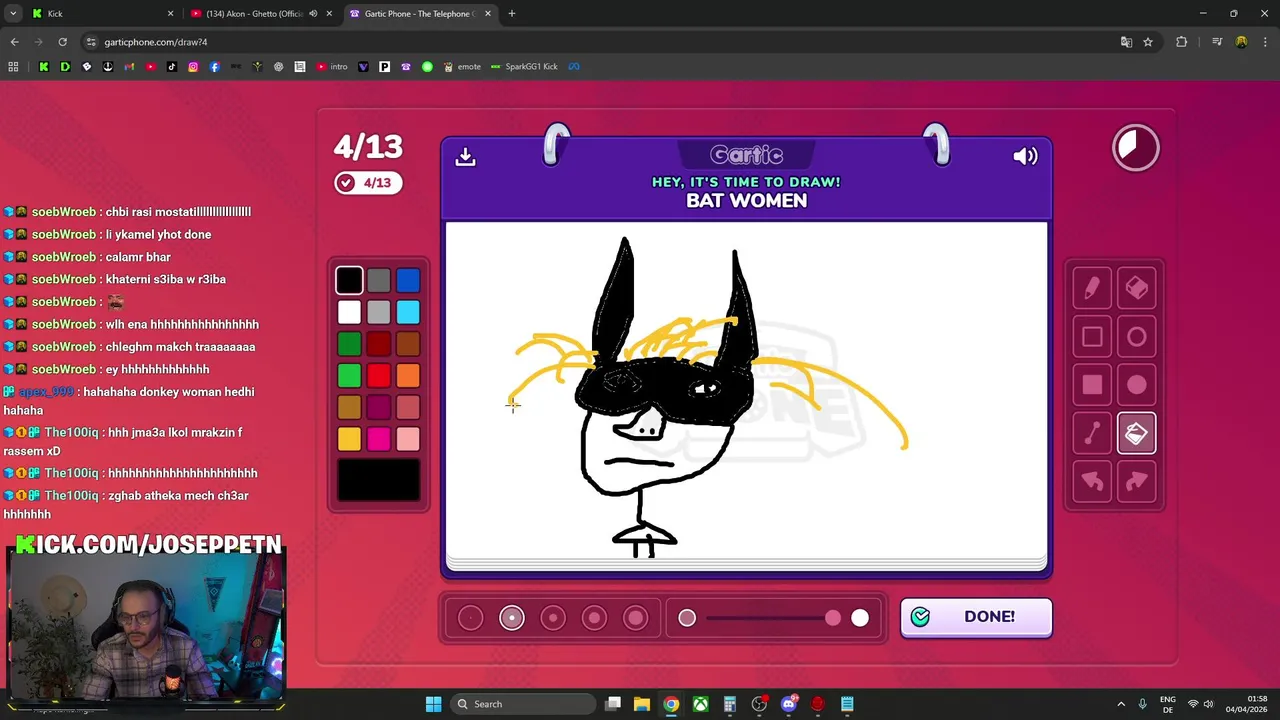Pick the bright green color swatch
This screenshot has width=1280, height=720.
pos(349,375)
